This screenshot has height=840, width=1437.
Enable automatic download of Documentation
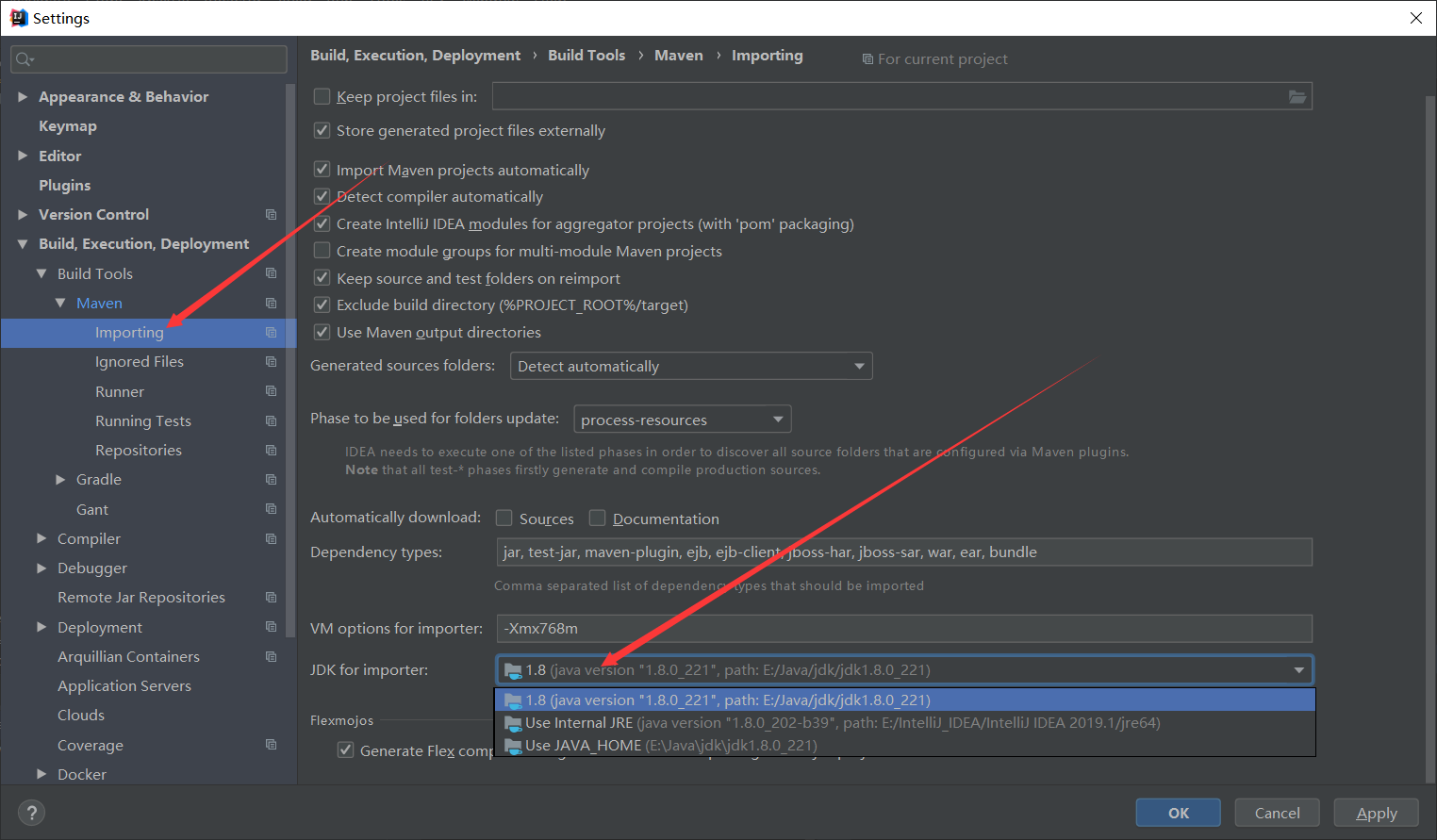(x=597, y=519)
